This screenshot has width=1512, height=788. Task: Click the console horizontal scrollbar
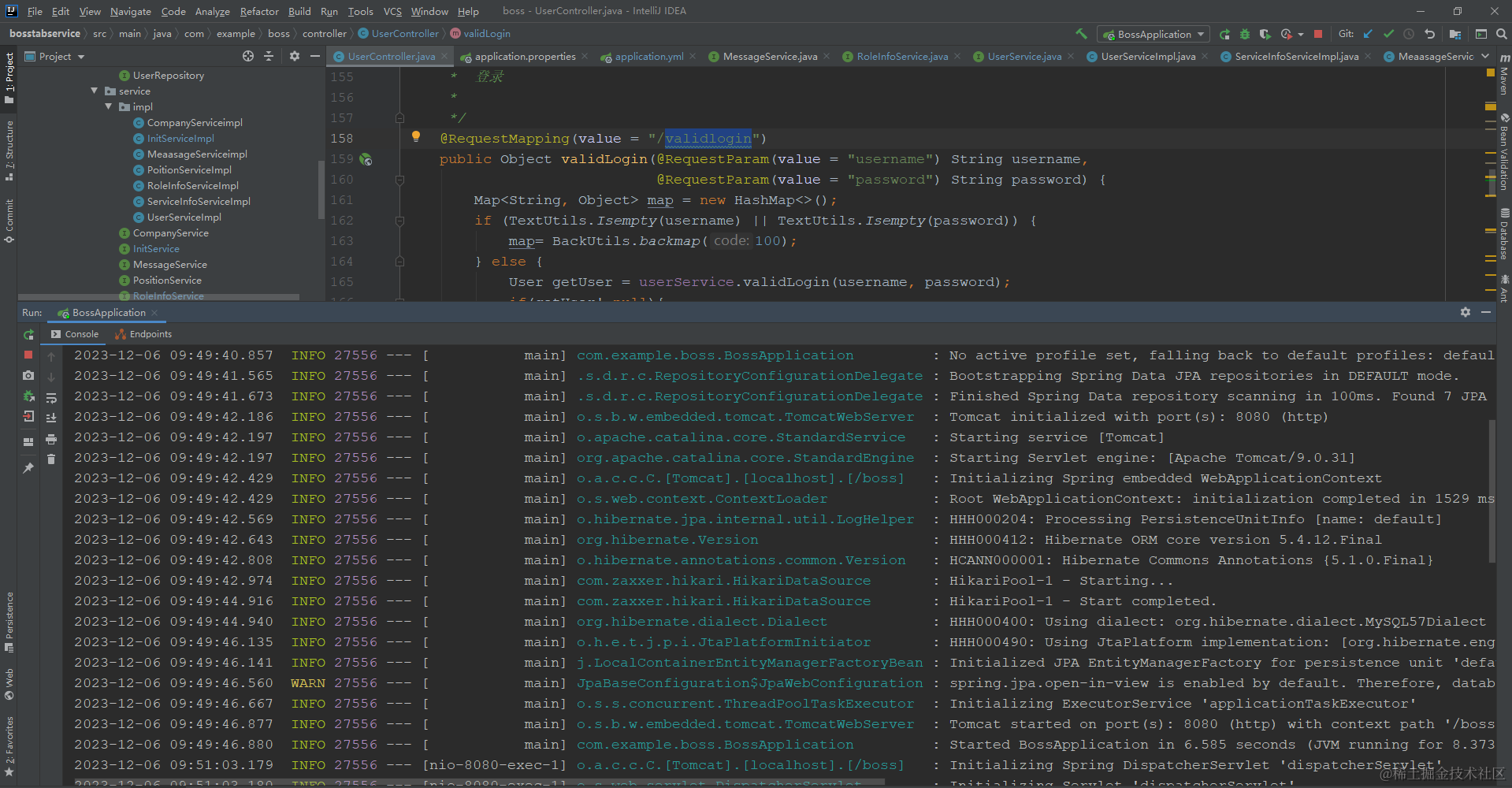[479, 782]
